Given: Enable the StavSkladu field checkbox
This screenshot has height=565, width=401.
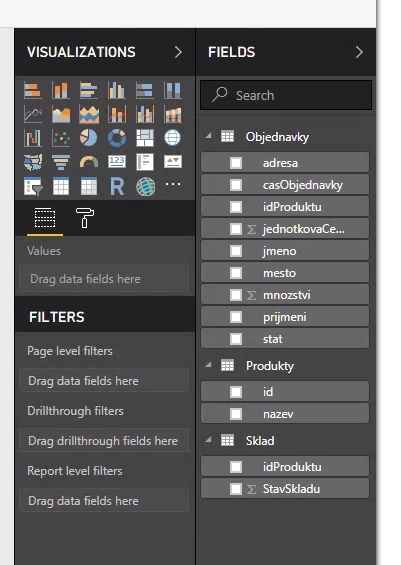Looking at the screenshot, I should (236, 489).
